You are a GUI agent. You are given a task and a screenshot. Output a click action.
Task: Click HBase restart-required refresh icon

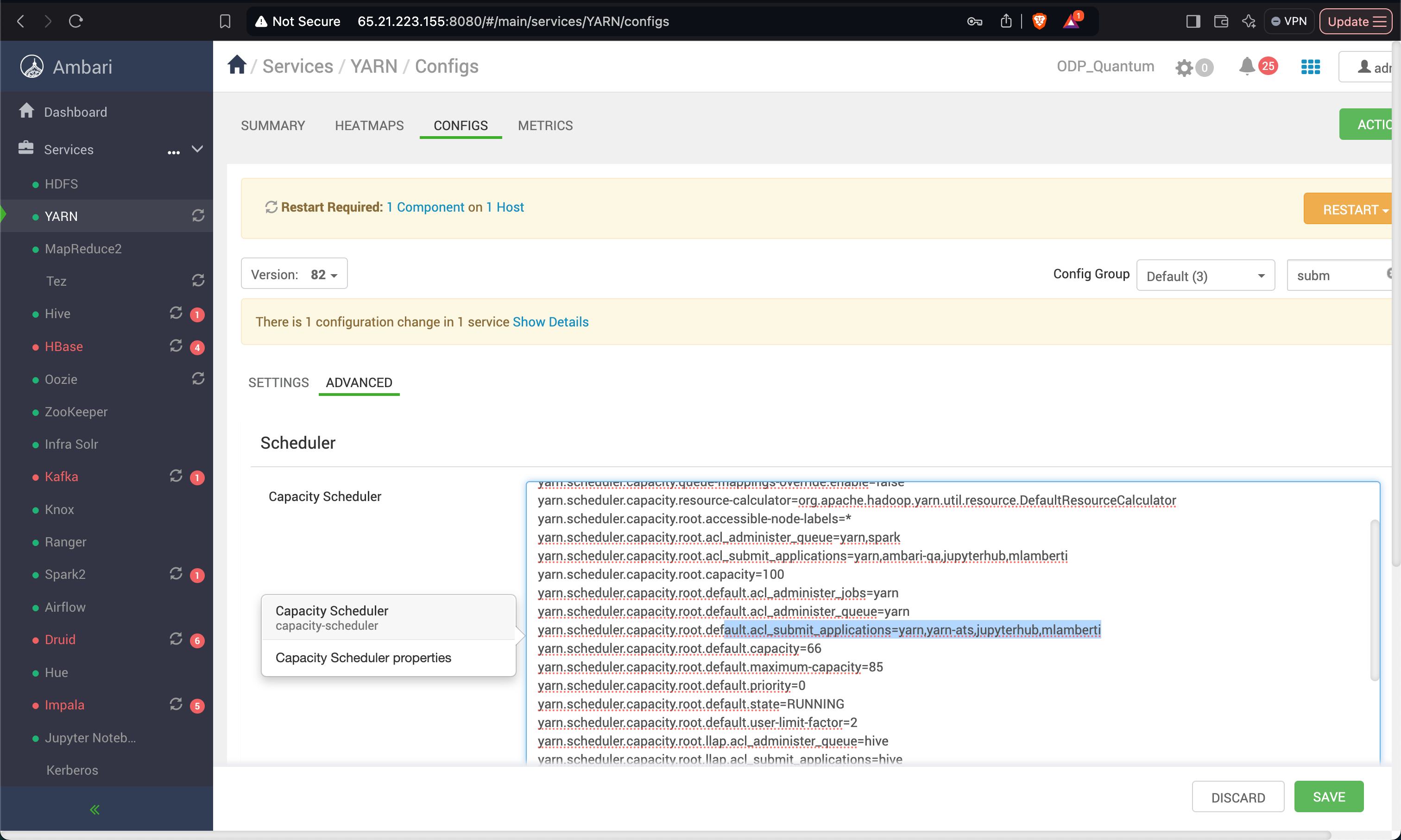coord(176,346)
